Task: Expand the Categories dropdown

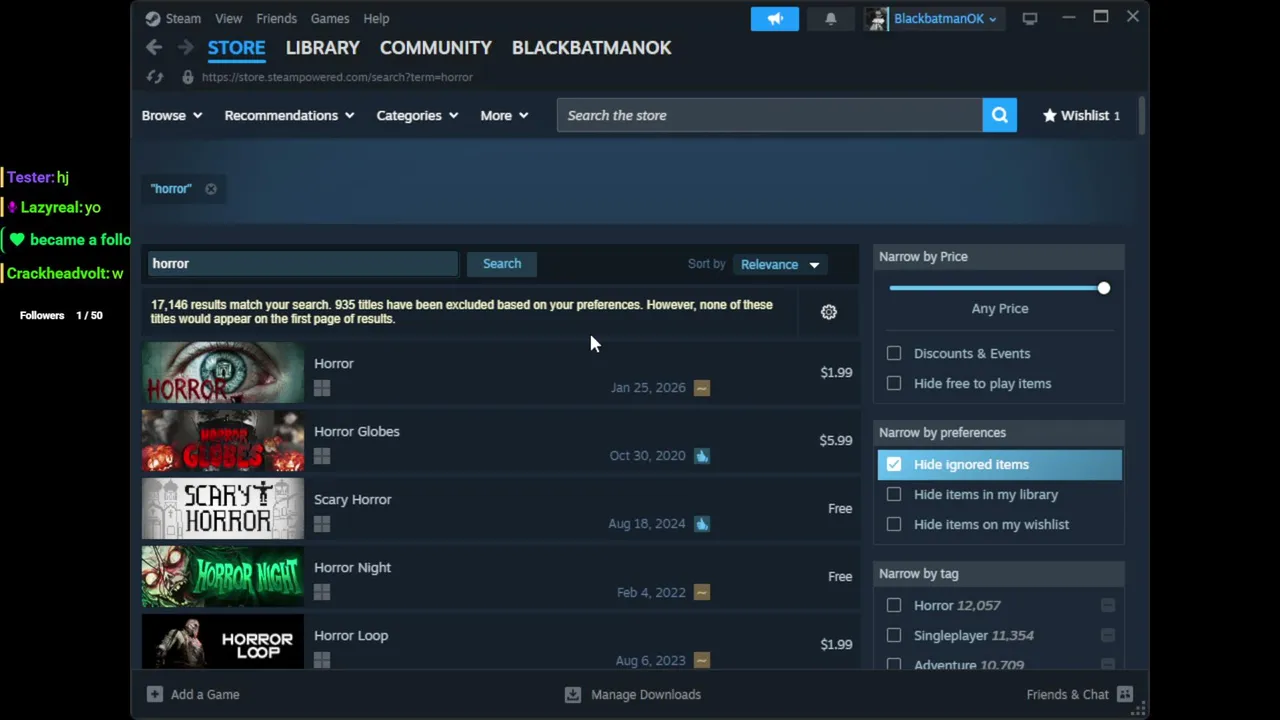Action: 417,115
